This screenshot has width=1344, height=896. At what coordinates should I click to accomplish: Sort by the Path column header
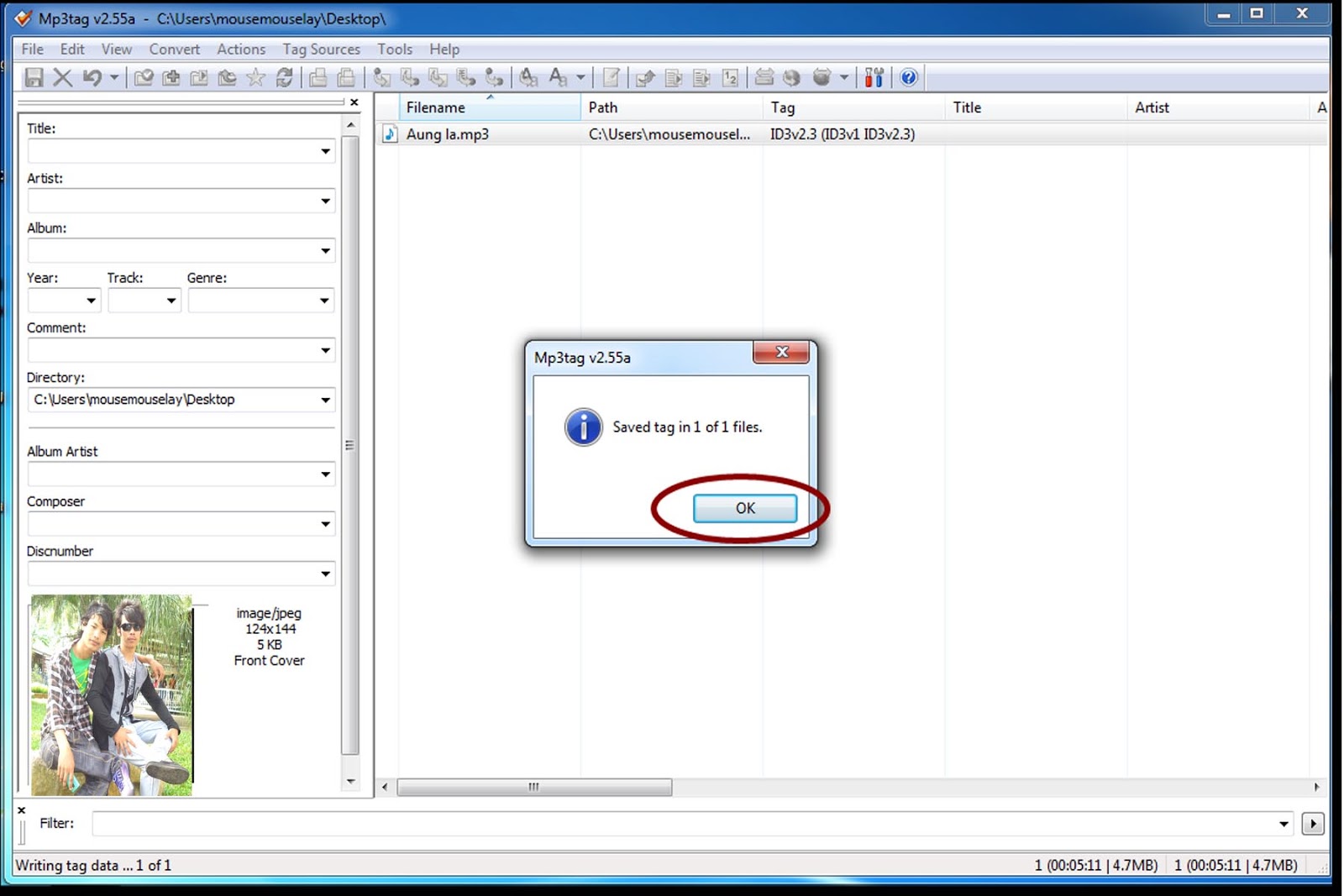671,107
